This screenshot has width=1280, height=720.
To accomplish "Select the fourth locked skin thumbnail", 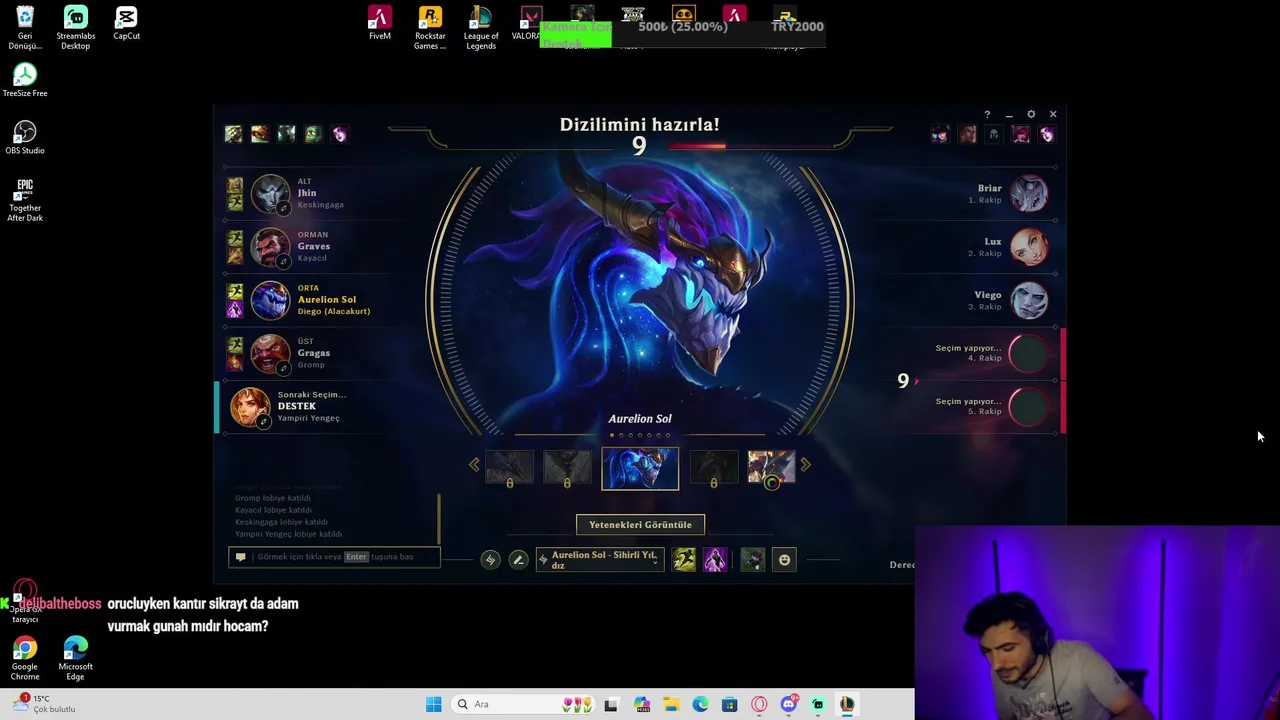I will coord(713,468).
